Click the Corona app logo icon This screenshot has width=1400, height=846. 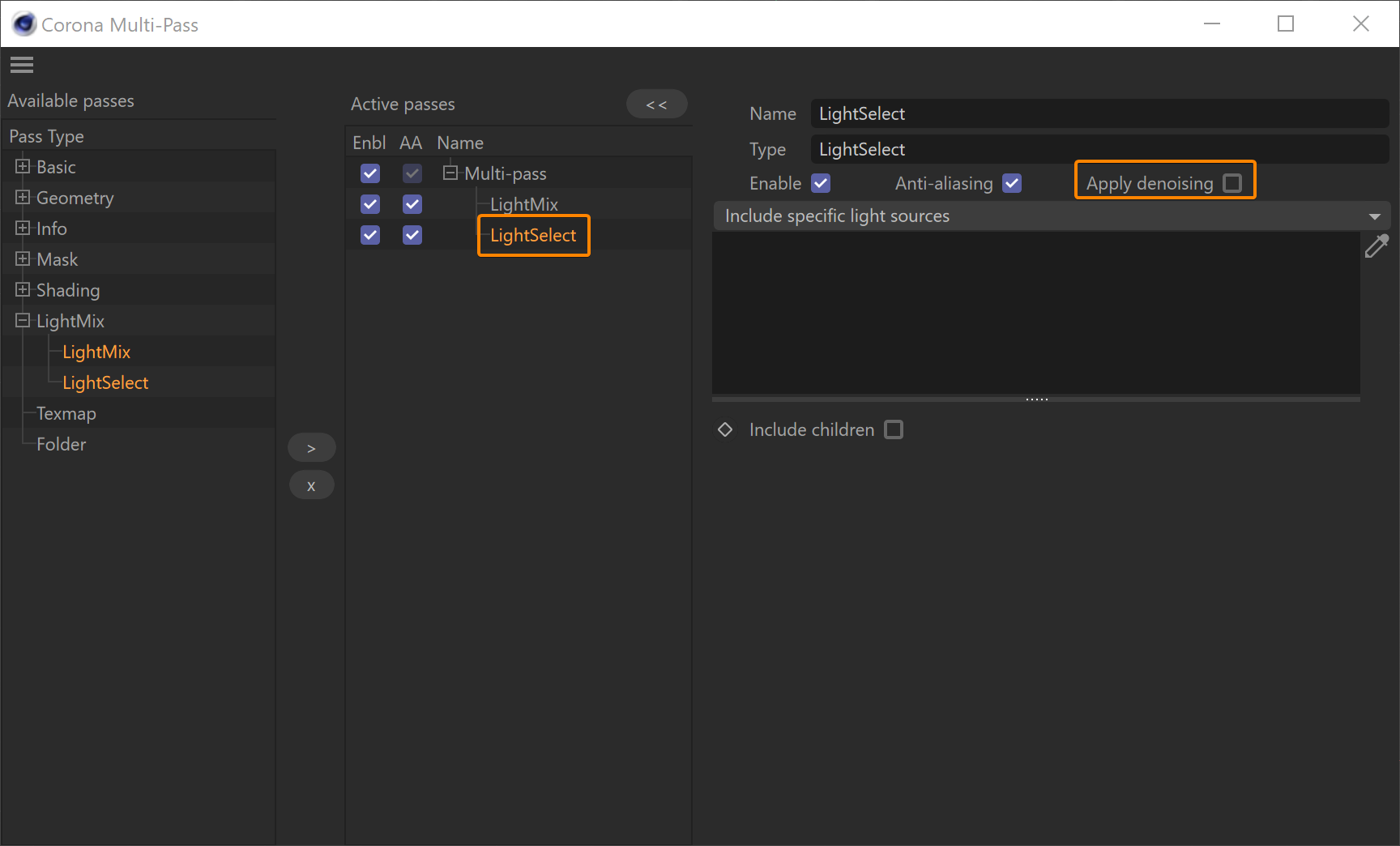(x=24, y=24)
